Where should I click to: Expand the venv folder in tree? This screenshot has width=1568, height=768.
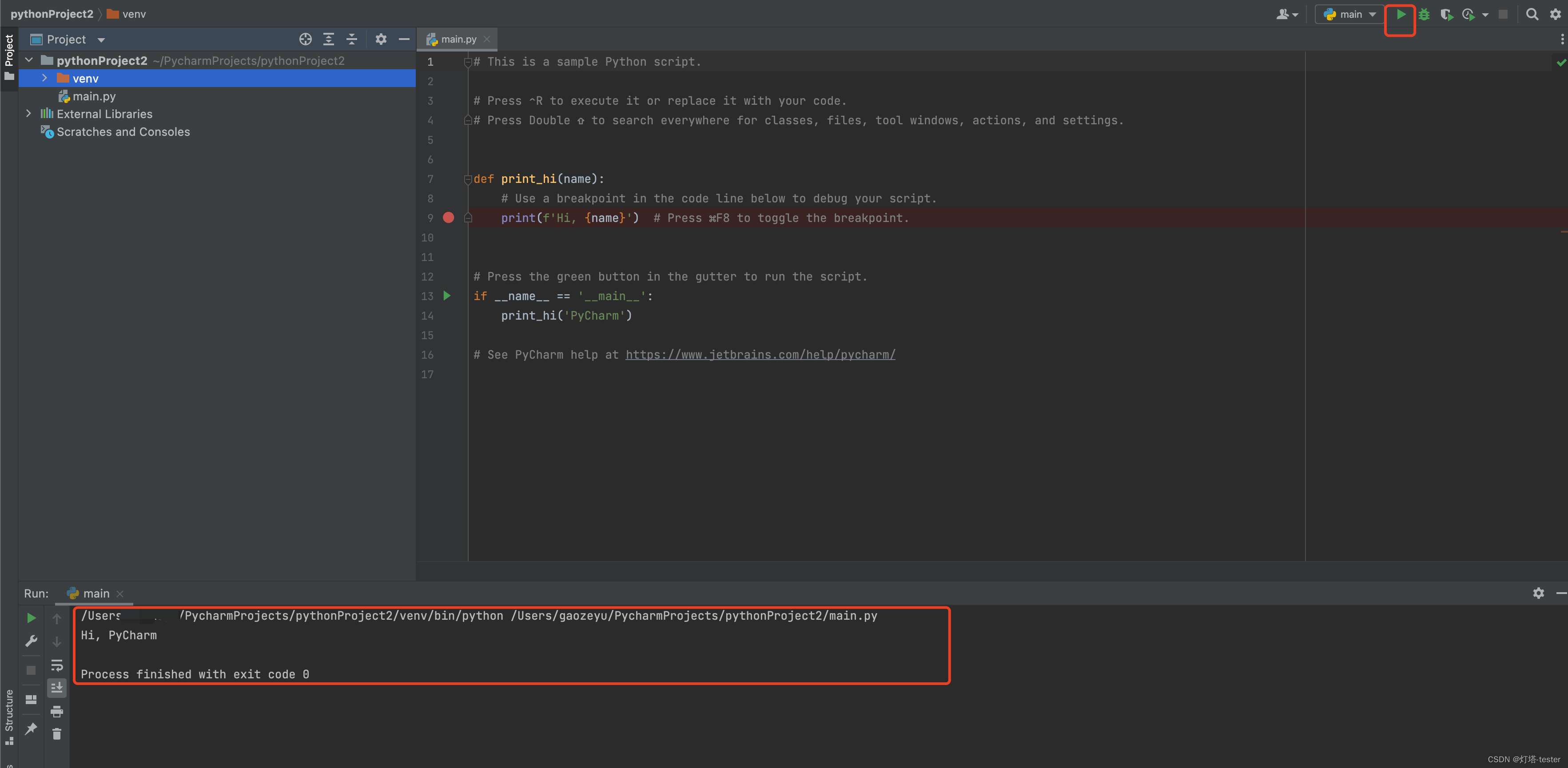pos(44,79)
